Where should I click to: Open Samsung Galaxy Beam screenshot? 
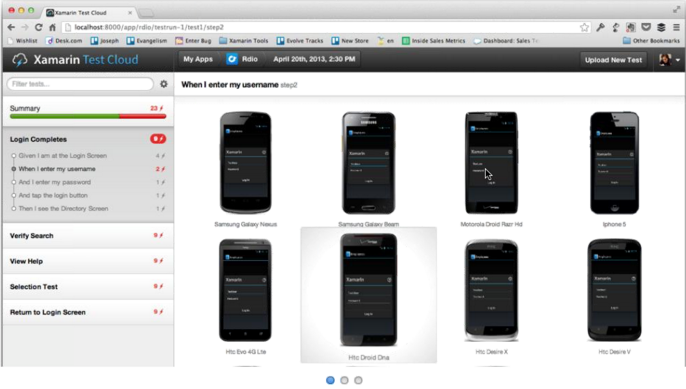click(368, 163)
